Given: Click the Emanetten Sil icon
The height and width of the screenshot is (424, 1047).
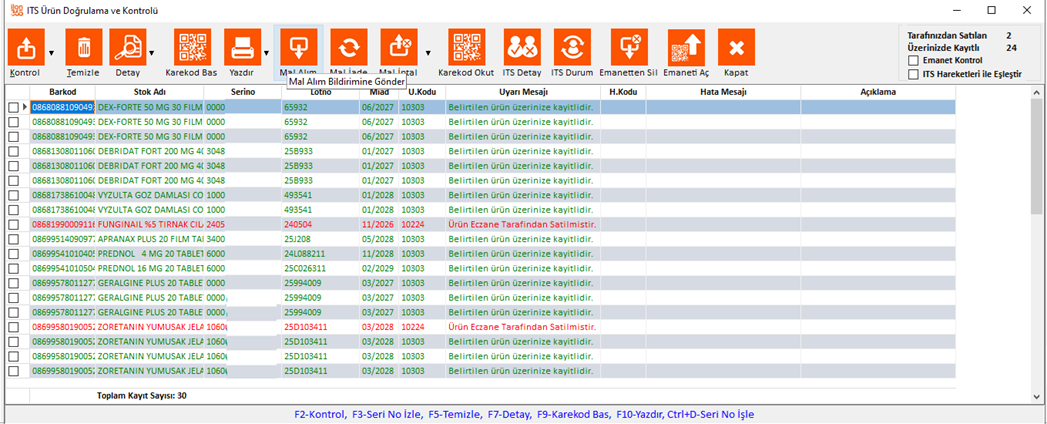Looking at the screenshot, I should coord(630,47).
